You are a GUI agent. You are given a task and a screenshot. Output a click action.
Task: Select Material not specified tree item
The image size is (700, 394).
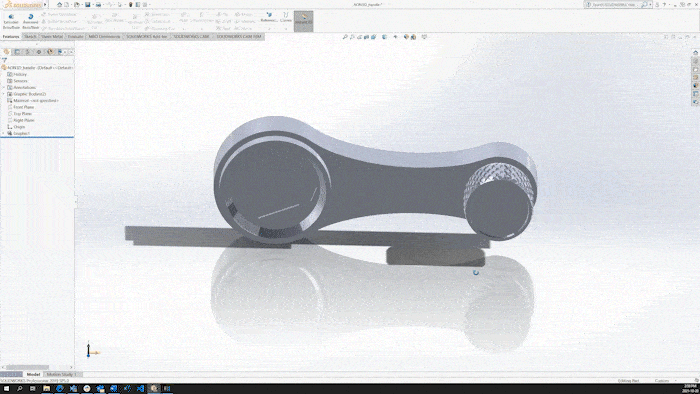pyautogui.click(x=36, y=101)
